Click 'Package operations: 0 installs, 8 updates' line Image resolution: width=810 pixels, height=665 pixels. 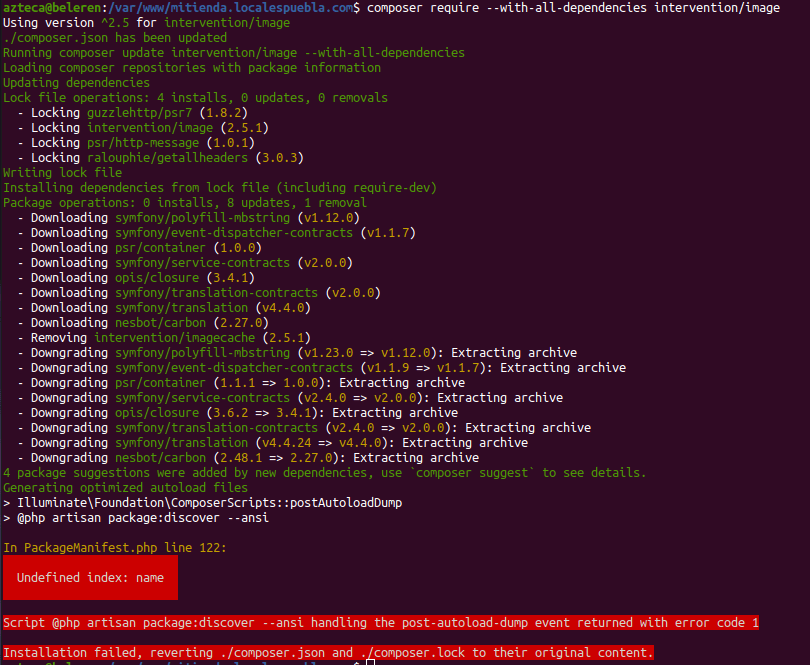click(x=185, y=203)
